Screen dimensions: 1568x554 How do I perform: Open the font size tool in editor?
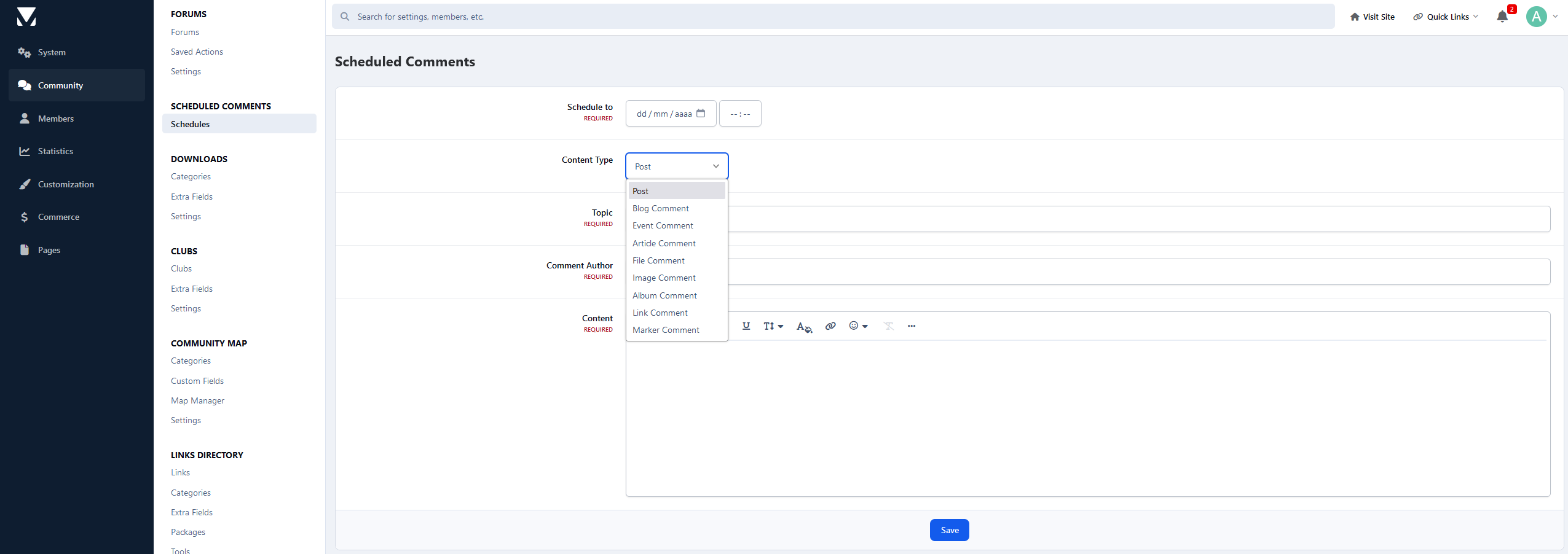point(773,326)
